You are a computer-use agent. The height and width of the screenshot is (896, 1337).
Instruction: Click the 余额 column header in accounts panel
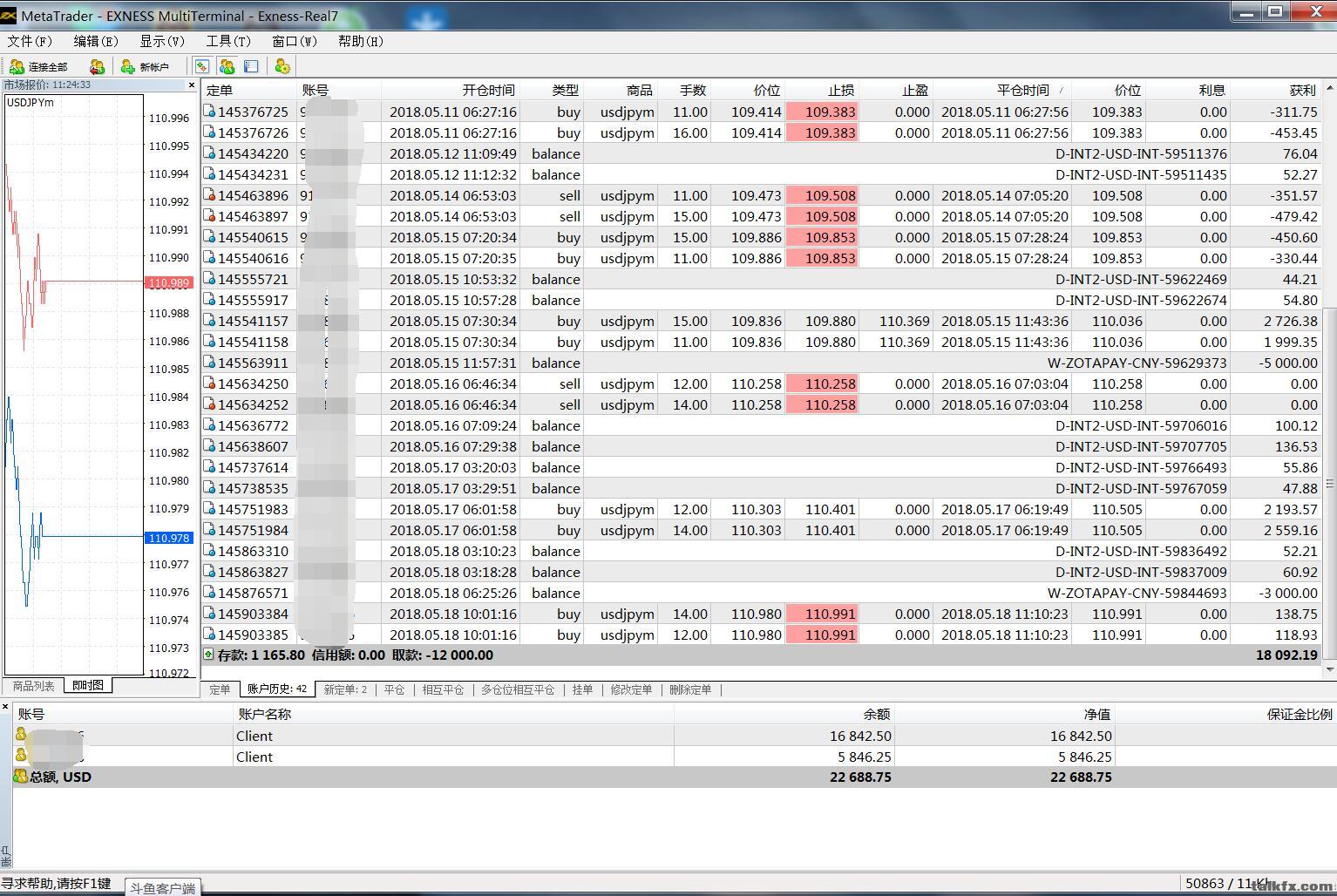(784, 714)
